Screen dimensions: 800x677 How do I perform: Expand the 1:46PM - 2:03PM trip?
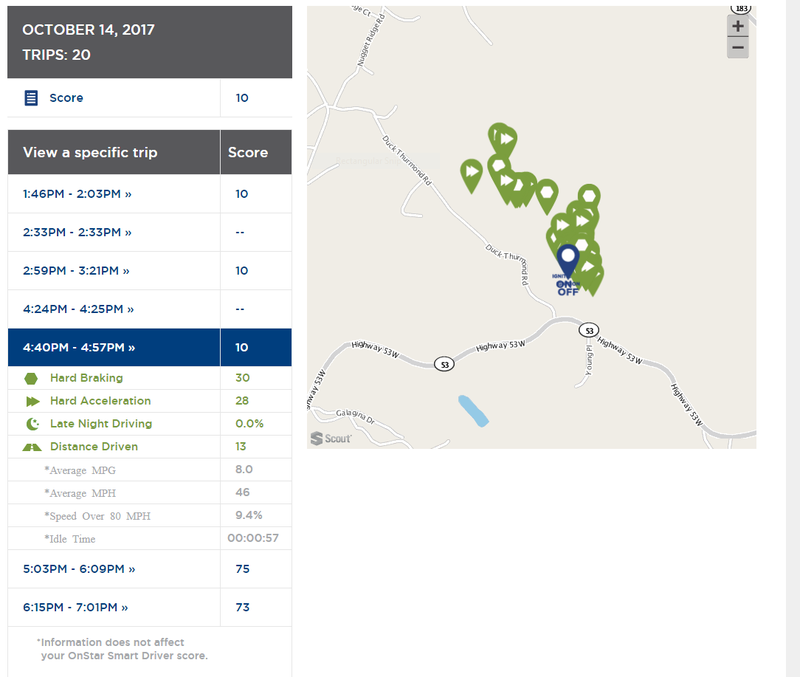[76, 194]
